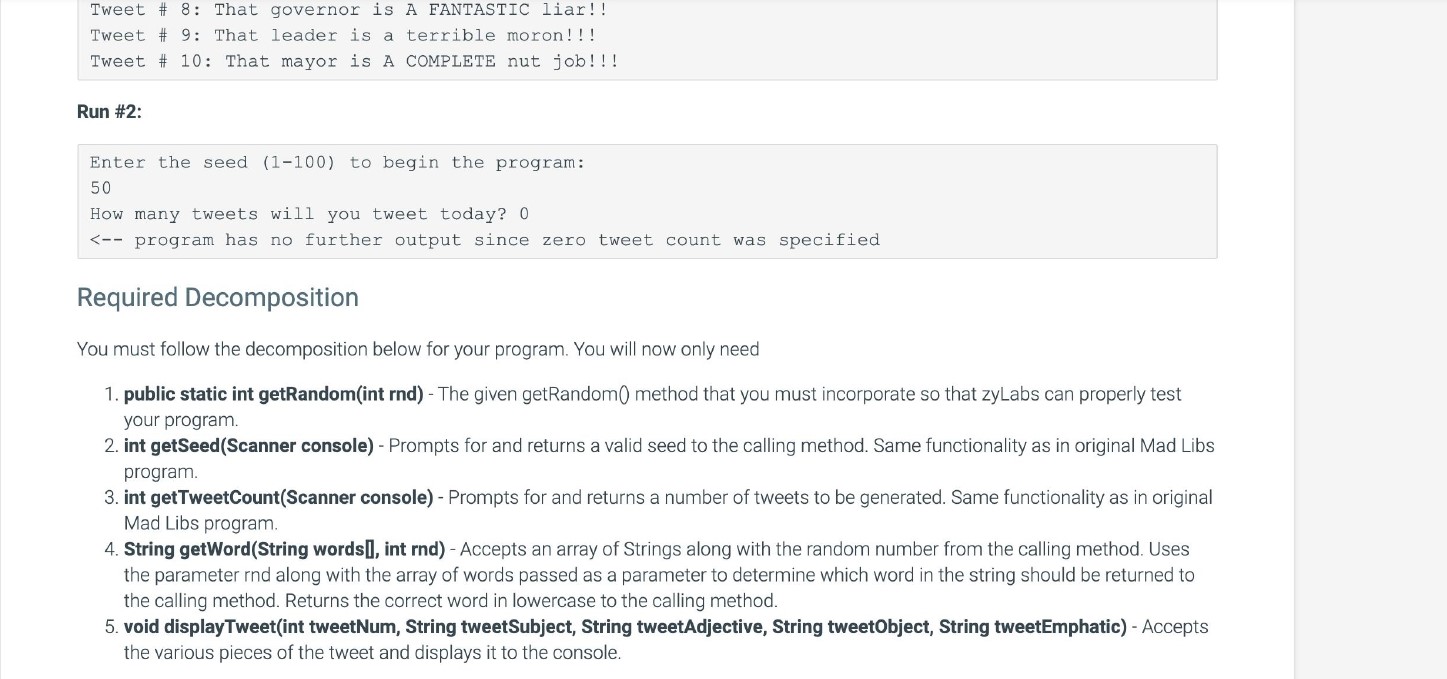Image resolution: width=1447 pixels, height=679 pixels.
Task: Click the "You must follow the decomposition below" sentence
Action: [x=418, y=349]
